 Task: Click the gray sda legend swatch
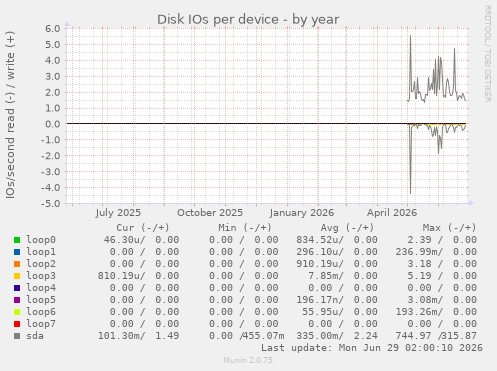coord(17,336)
